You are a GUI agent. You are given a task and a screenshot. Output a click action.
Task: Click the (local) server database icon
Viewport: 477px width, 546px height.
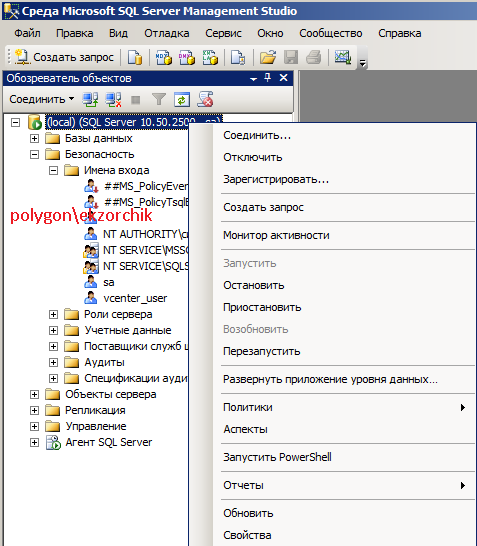tap(35, 122)
